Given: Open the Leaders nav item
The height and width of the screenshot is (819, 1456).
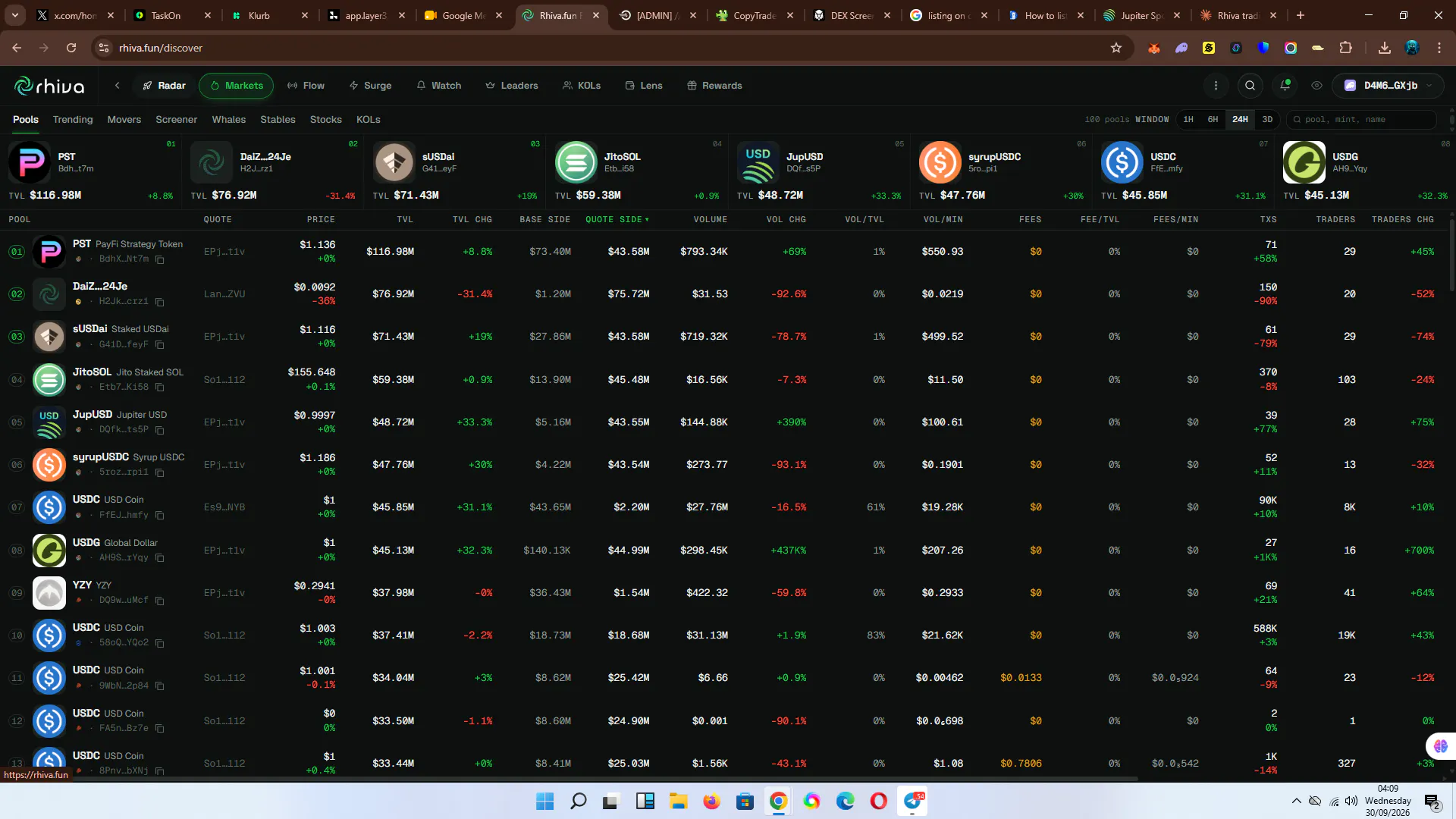Looking at the screenshot, I should pos(512,86).
